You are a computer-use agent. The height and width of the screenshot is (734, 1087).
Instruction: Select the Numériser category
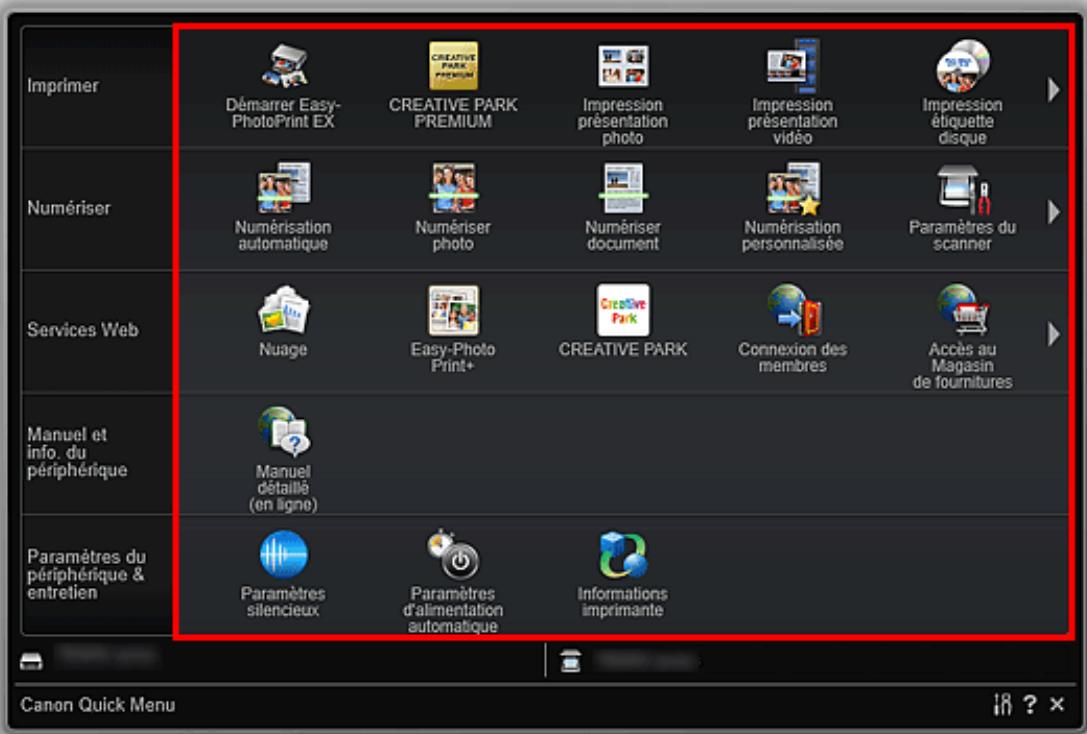point(98,208)
